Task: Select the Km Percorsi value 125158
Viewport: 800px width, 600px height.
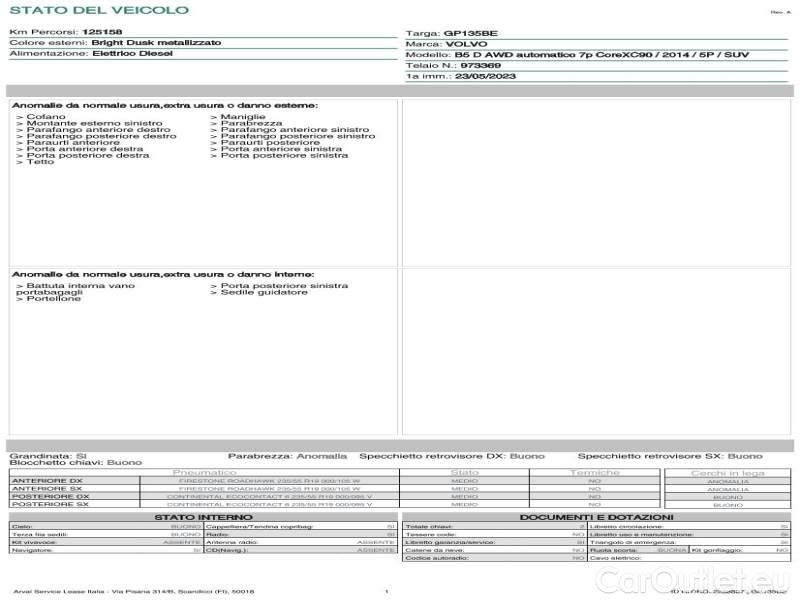Action: (x=102, y=32)
